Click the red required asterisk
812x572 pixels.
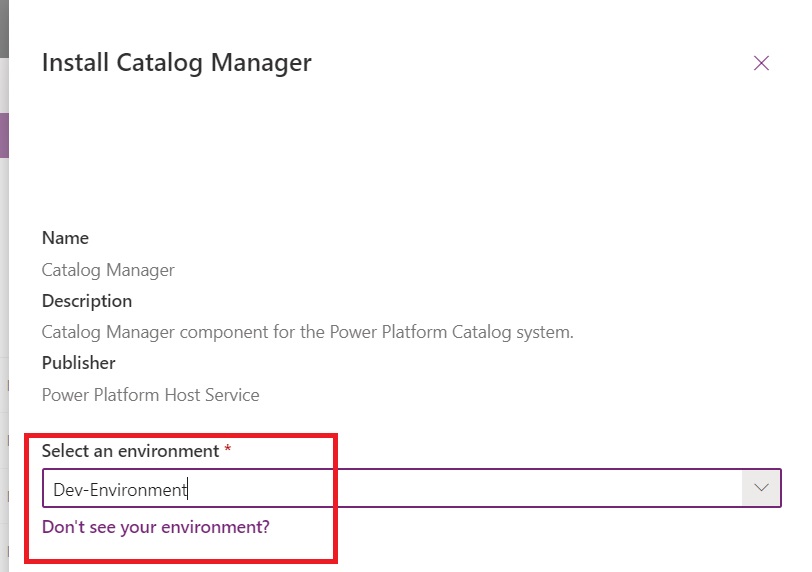pyautogui.click(x=228, y=451)
